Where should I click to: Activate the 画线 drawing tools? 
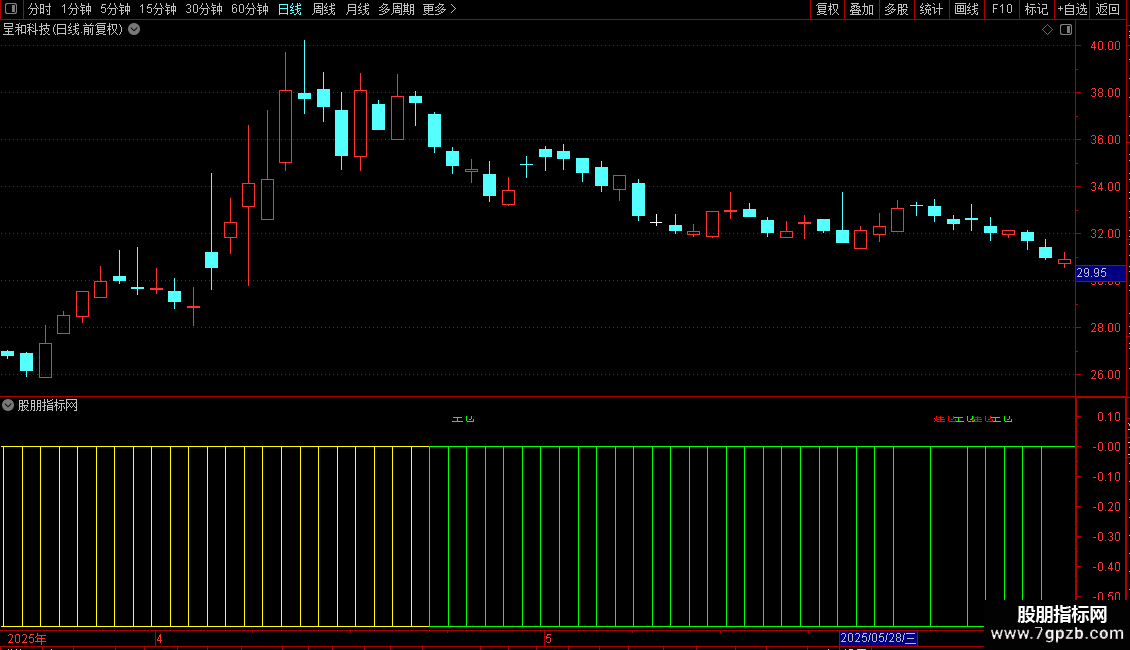(x=966, y=9)
